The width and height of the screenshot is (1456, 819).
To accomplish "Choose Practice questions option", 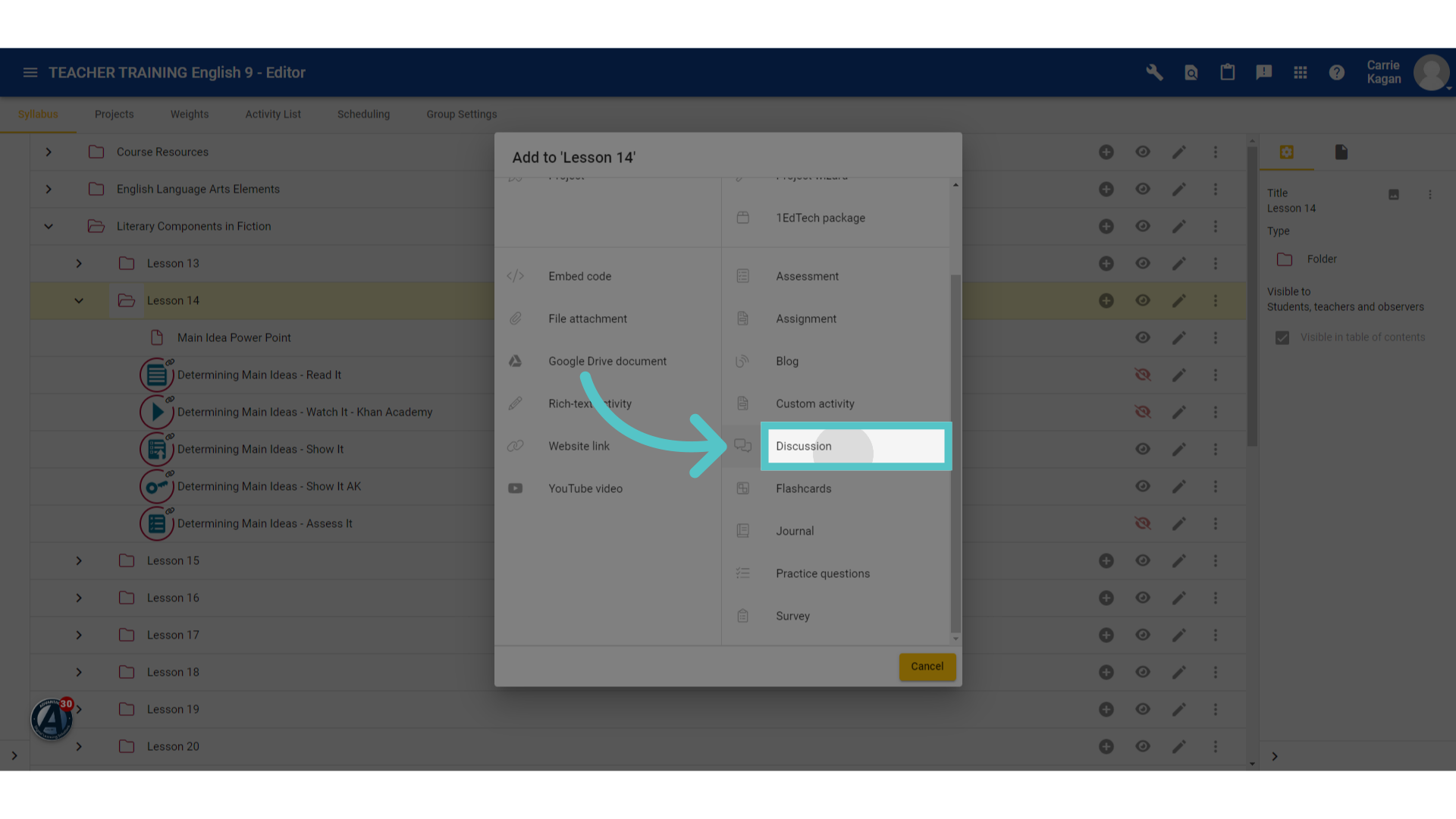I will (835, 573).
